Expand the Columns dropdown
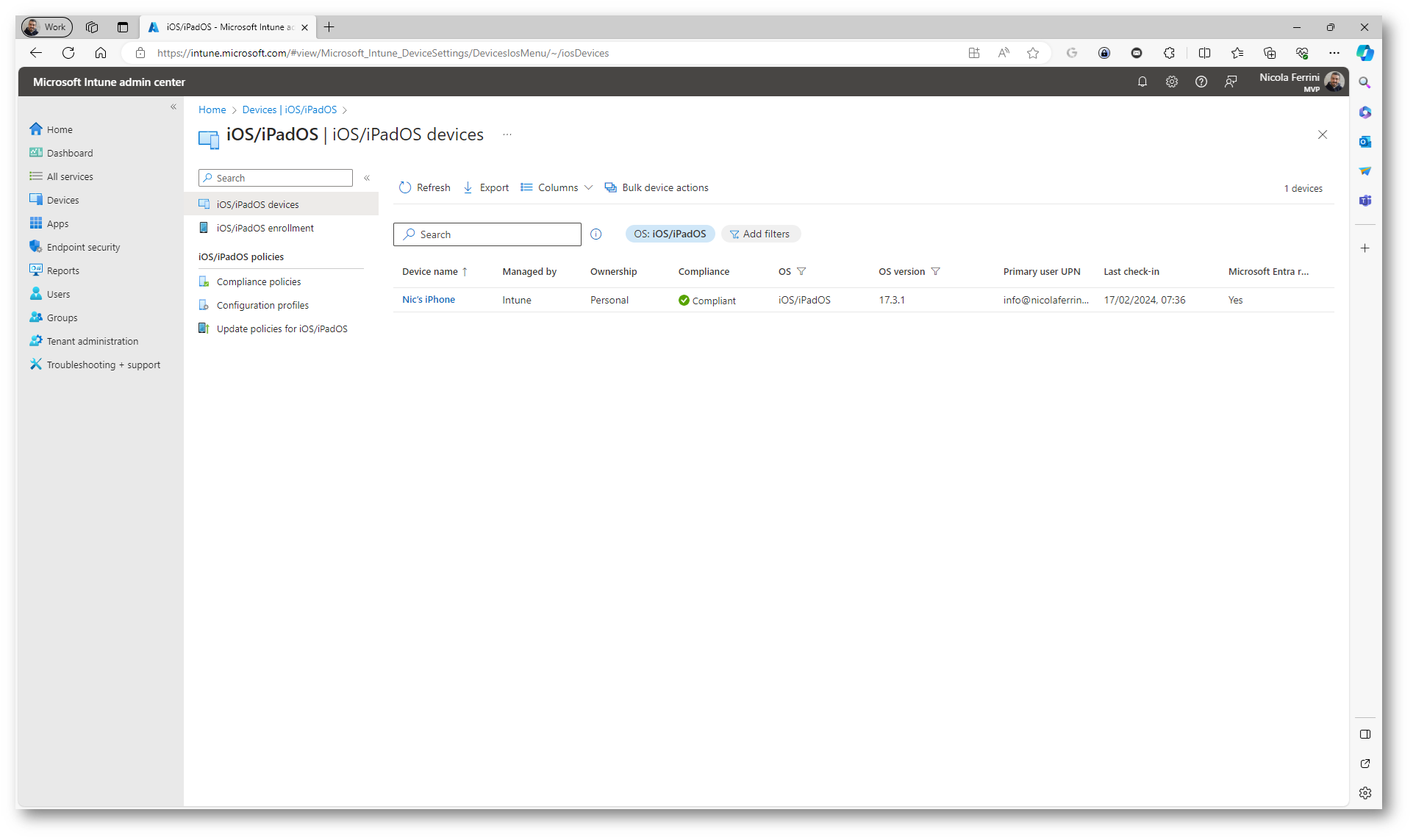This screenshot has height=840, width=1413. click(x=557, y=187)
